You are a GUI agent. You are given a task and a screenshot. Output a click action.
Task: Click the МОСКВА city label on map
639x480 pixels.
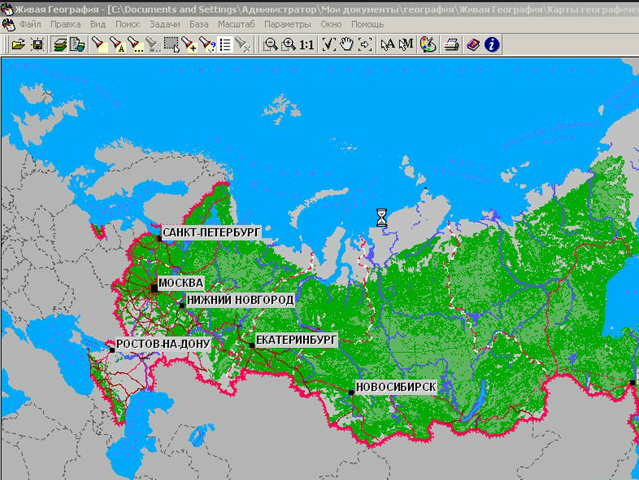tap(181, 283)
